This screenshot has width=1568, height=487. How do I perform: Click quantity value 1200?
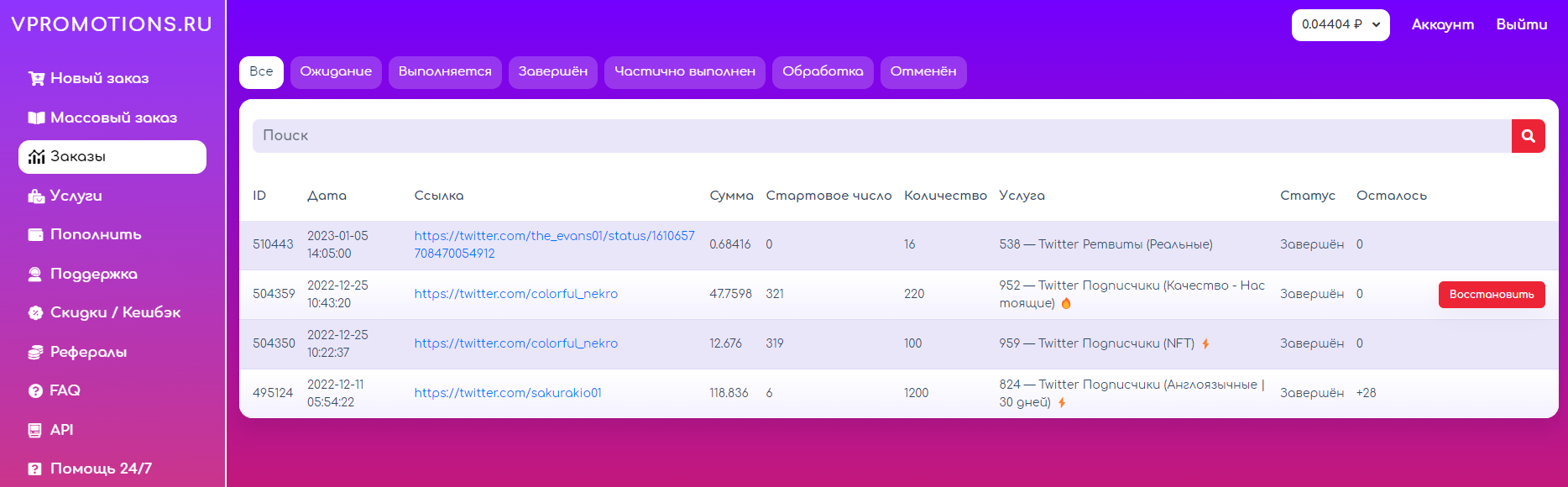916,393
